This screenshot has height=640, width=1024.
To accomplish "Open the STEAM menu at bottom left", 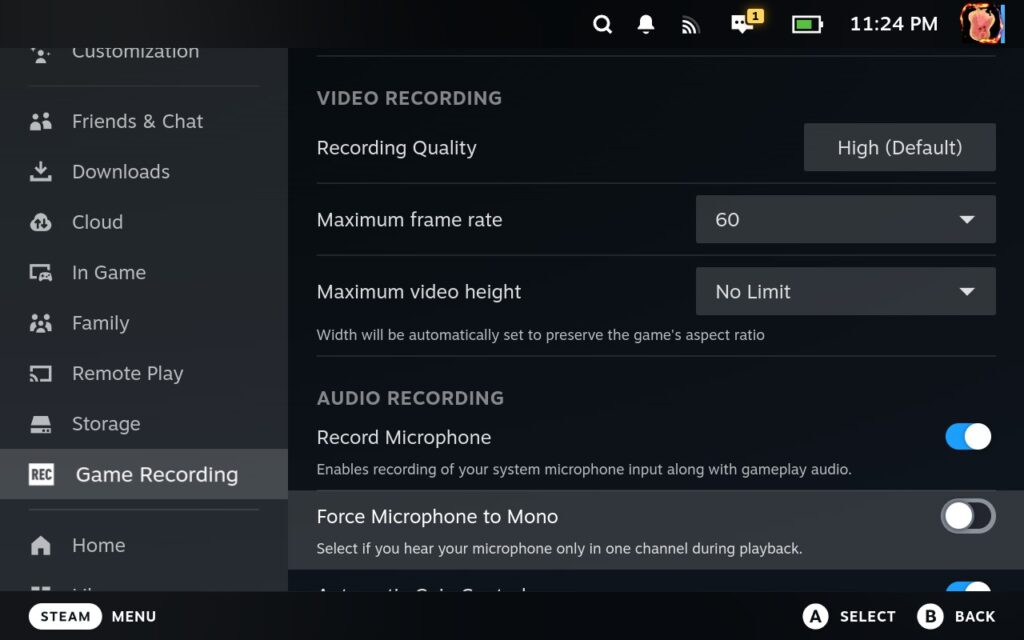I will (65, 616).
